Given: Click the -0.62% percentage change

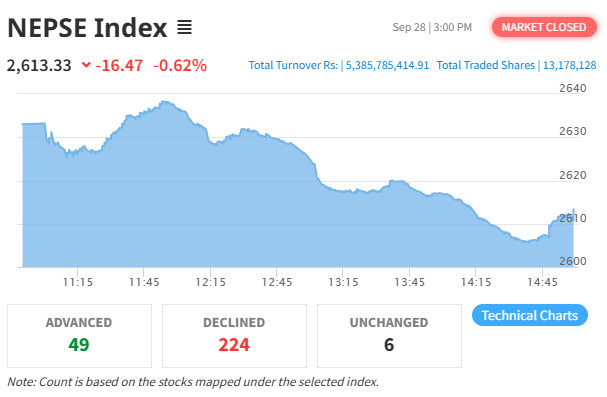Looking at the screenshot, I should click(180, 65).
